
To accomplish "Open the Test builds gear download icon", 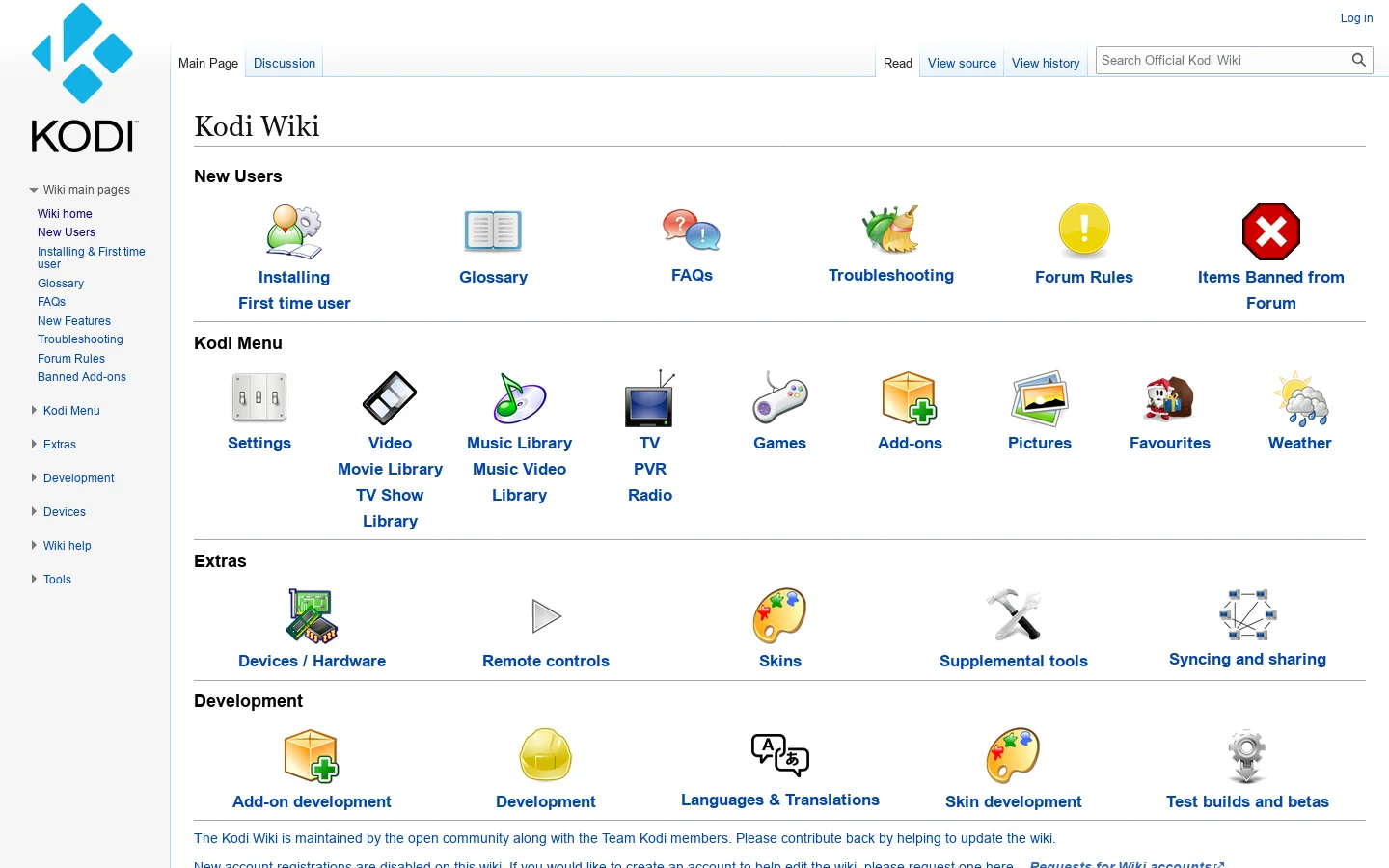I will point(1247,756).
